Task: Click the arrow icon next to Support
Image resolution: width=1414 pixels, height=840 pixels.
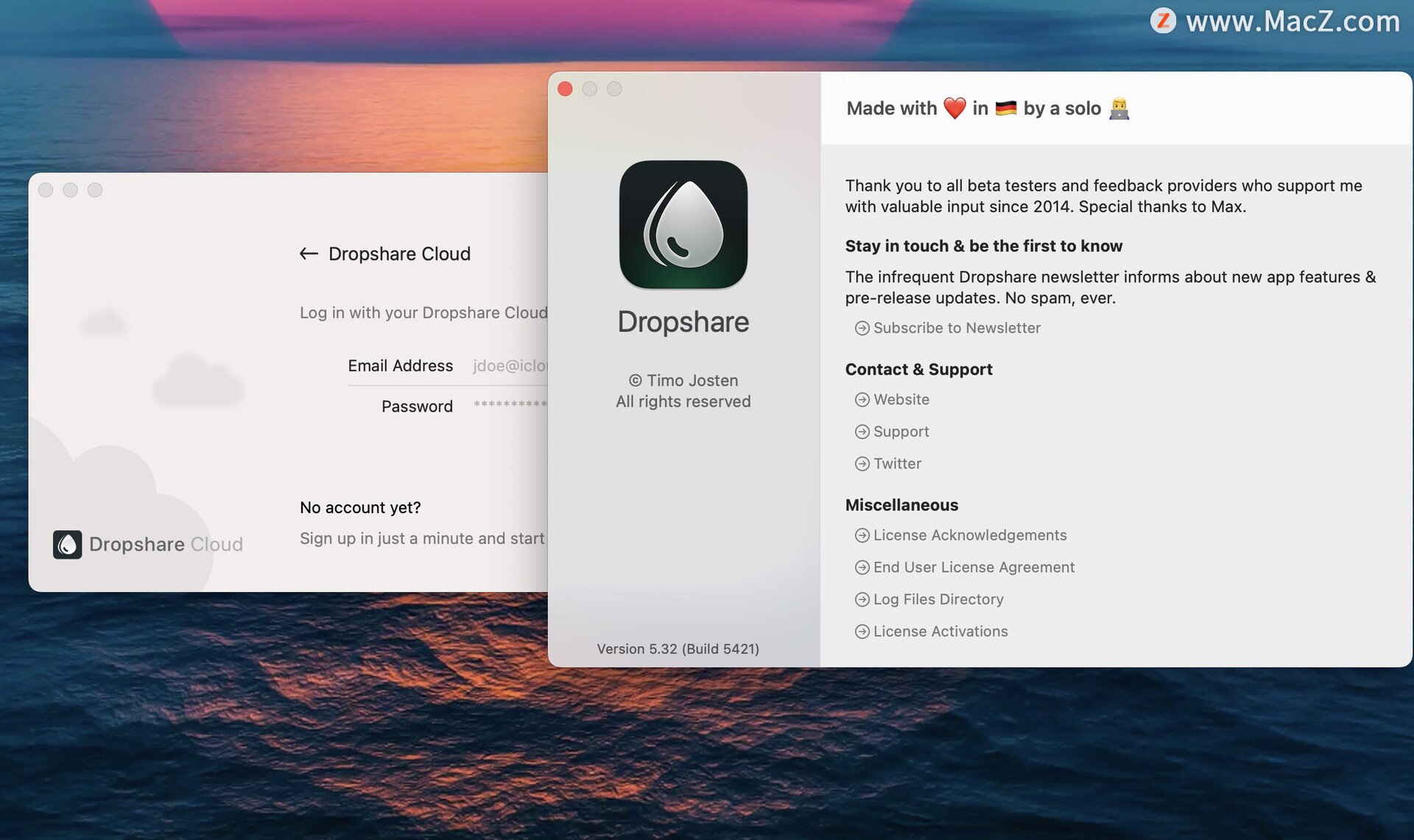Action: click(x=862, y=432)
